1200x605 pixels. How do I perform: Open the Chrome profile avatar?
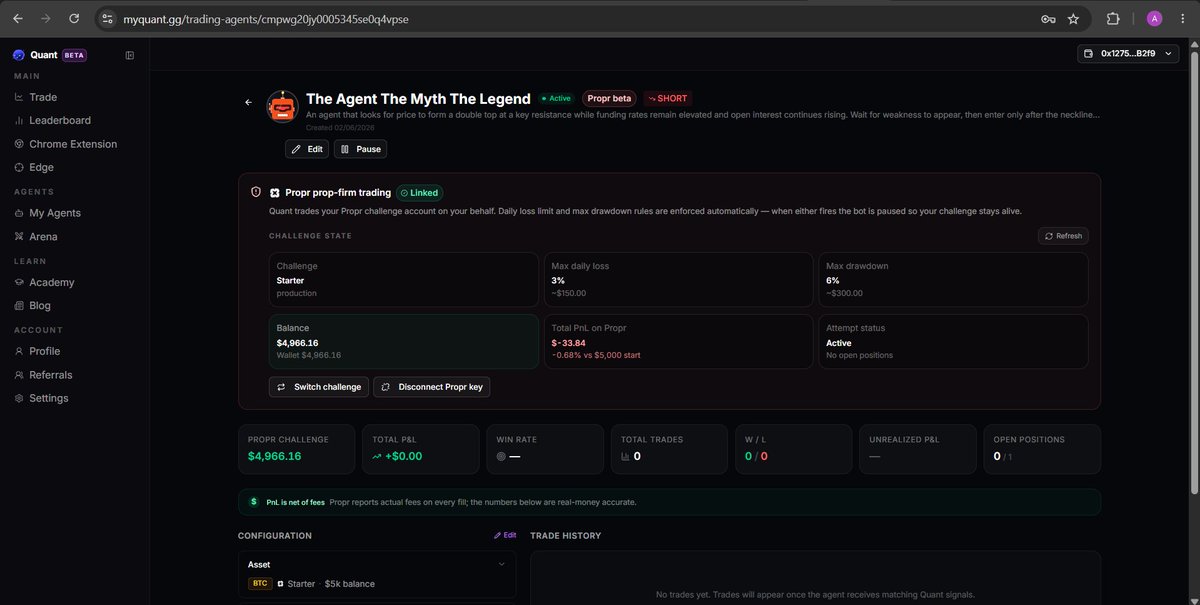[1154, 19]
